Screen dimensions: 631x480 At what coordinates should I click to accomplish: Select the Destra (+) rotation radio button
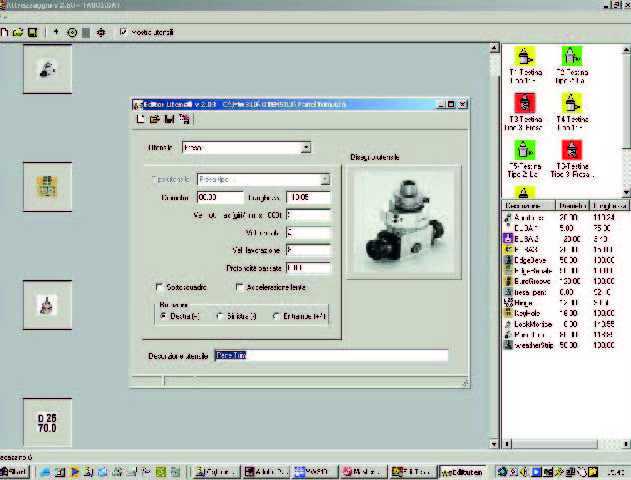[163, 316]
